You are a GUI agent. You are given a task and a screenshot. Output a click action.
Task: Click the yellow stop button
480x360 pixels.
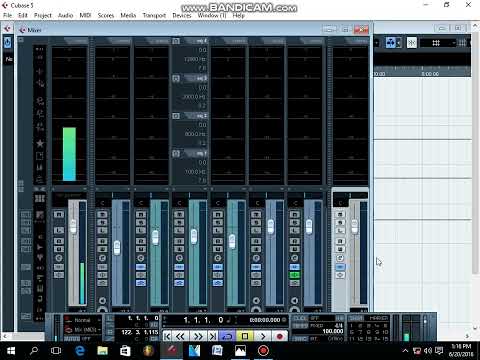click(245, 336)
